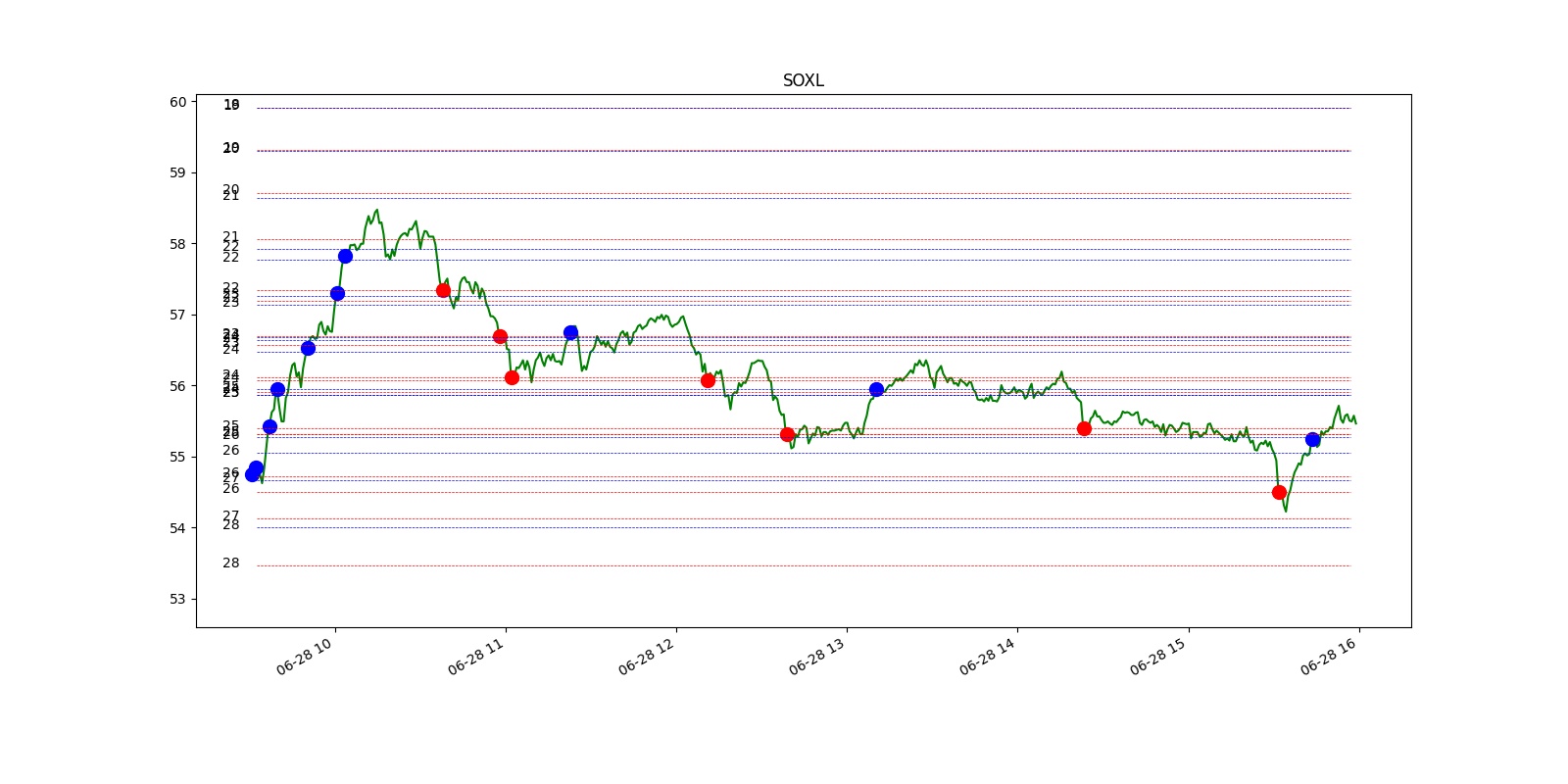Click the blue marker at 57.3 near 10:00

click(x=337, y=293)
